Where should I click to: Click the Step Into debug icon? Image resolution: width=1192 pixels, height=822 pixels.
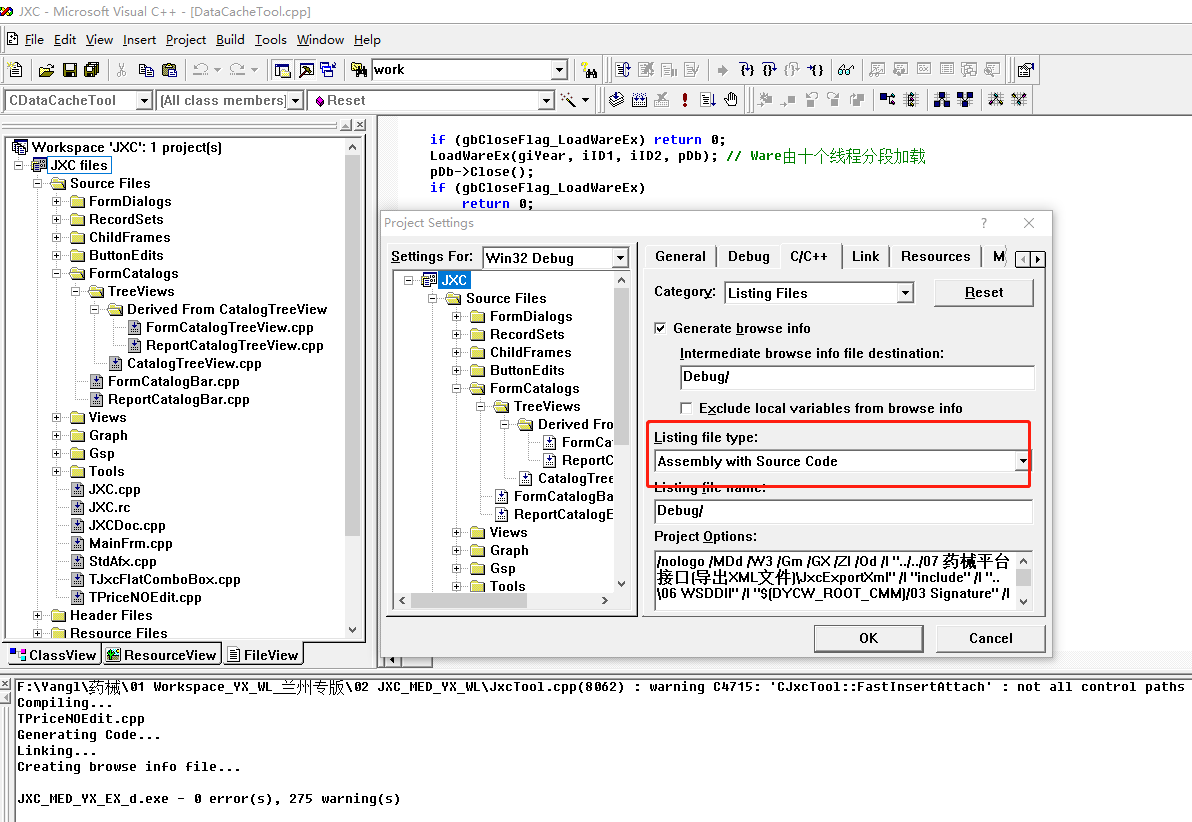(x=747, y=70)
